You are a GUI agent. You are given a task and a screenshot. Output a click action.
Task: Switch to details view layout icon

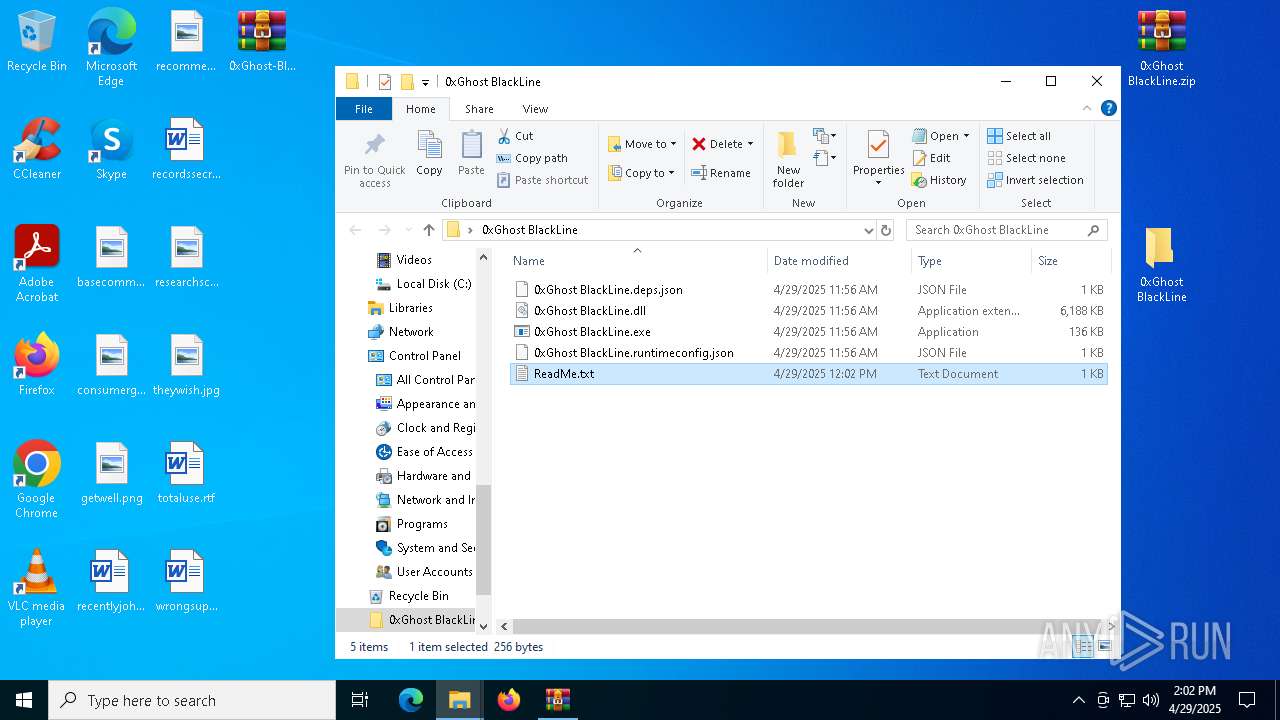click(x=1083, y=647)
